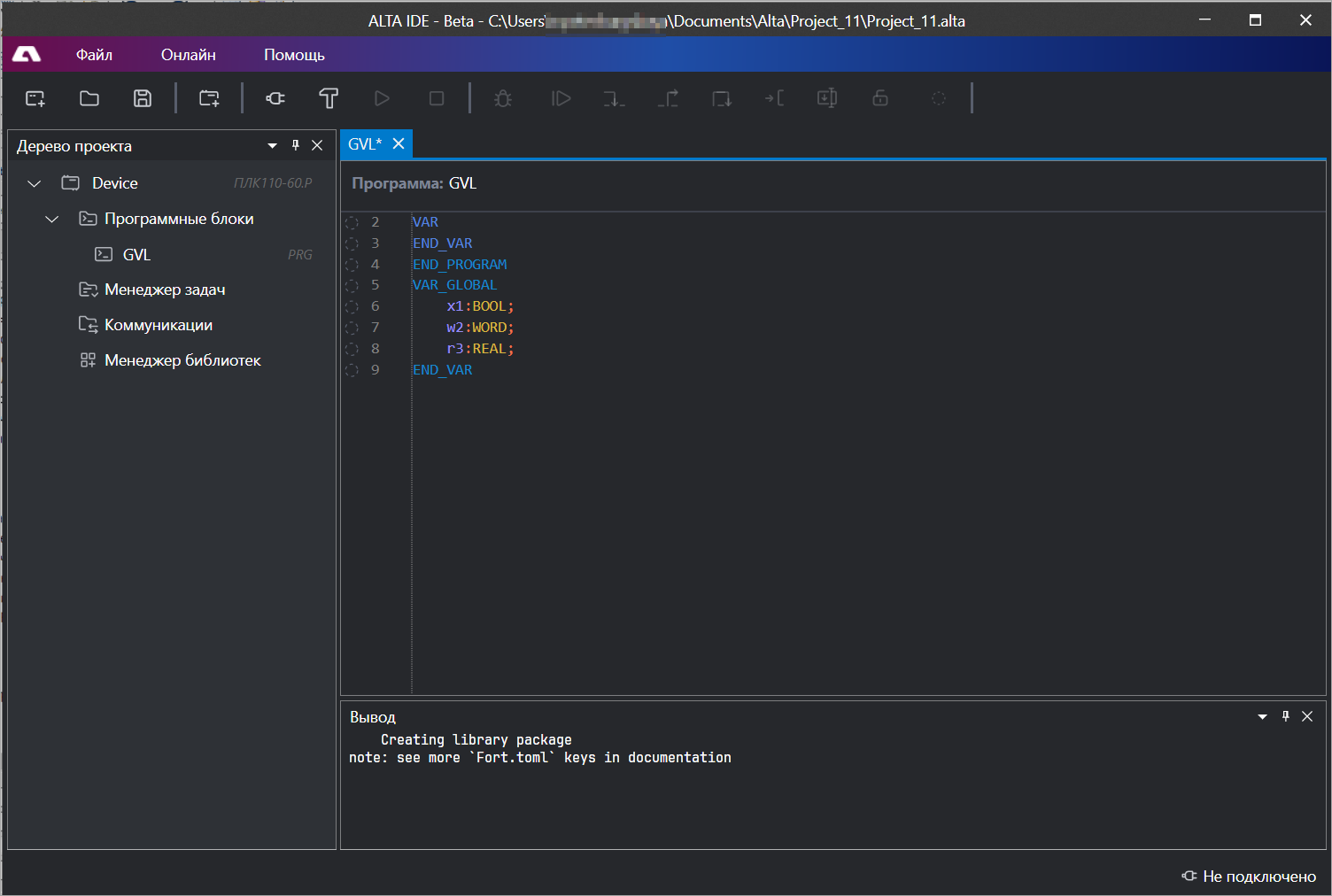Close the GVL* editor tab

tap(399, 143)
